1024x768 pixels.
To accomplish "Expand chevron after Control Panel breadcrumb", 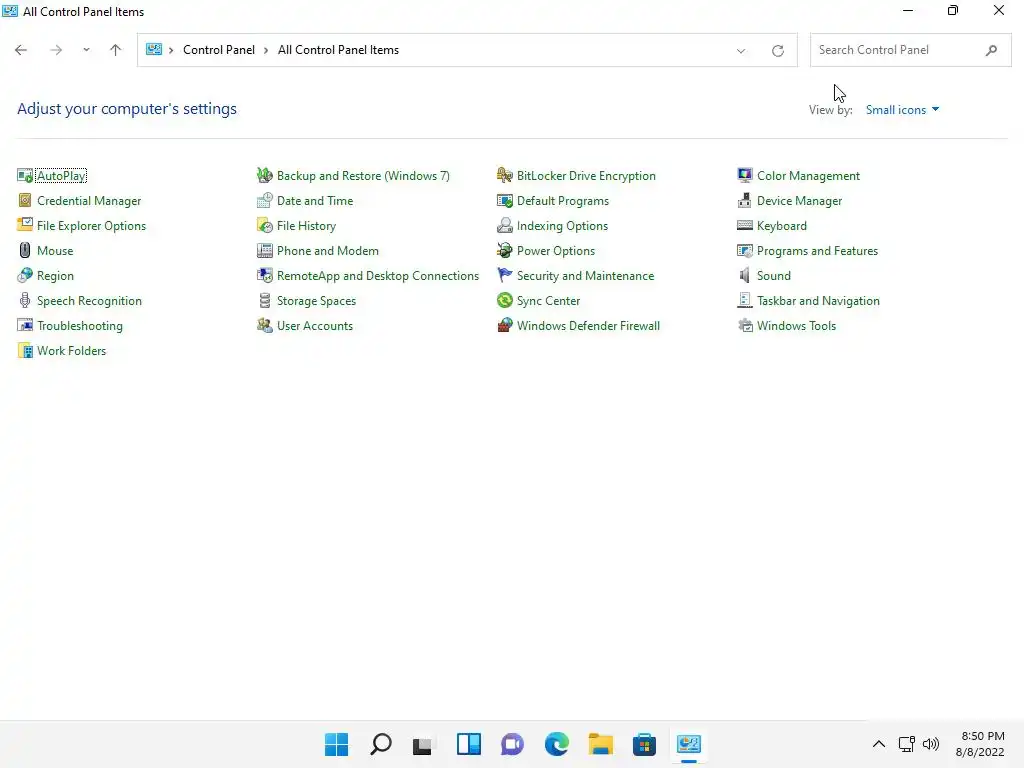I will coord(266,50).
